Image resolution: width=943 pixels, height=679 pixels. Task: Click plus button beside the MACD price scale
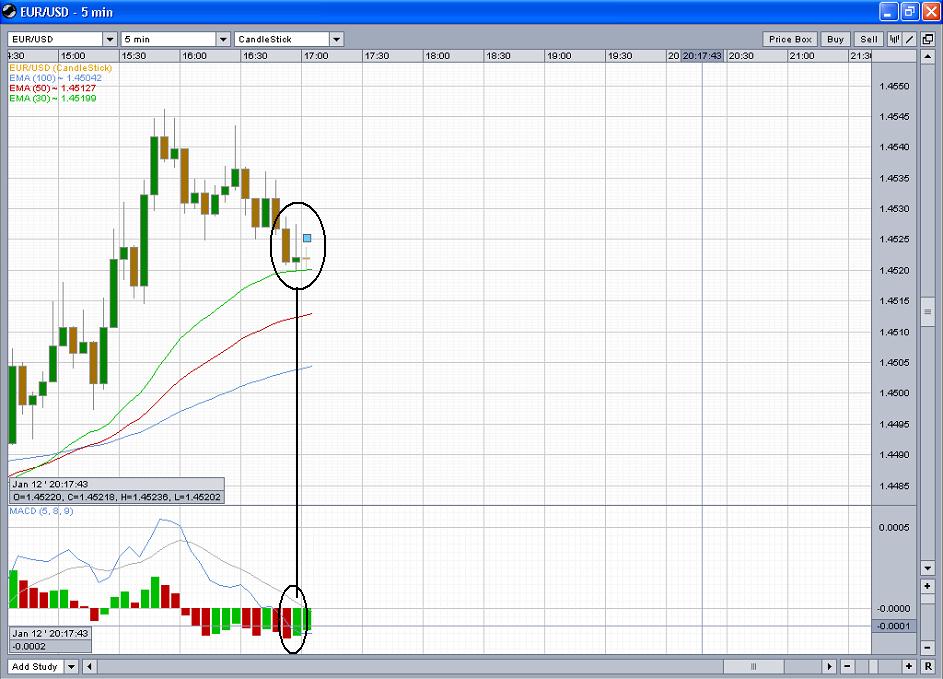pyautogui.click(x=927, y=586)
